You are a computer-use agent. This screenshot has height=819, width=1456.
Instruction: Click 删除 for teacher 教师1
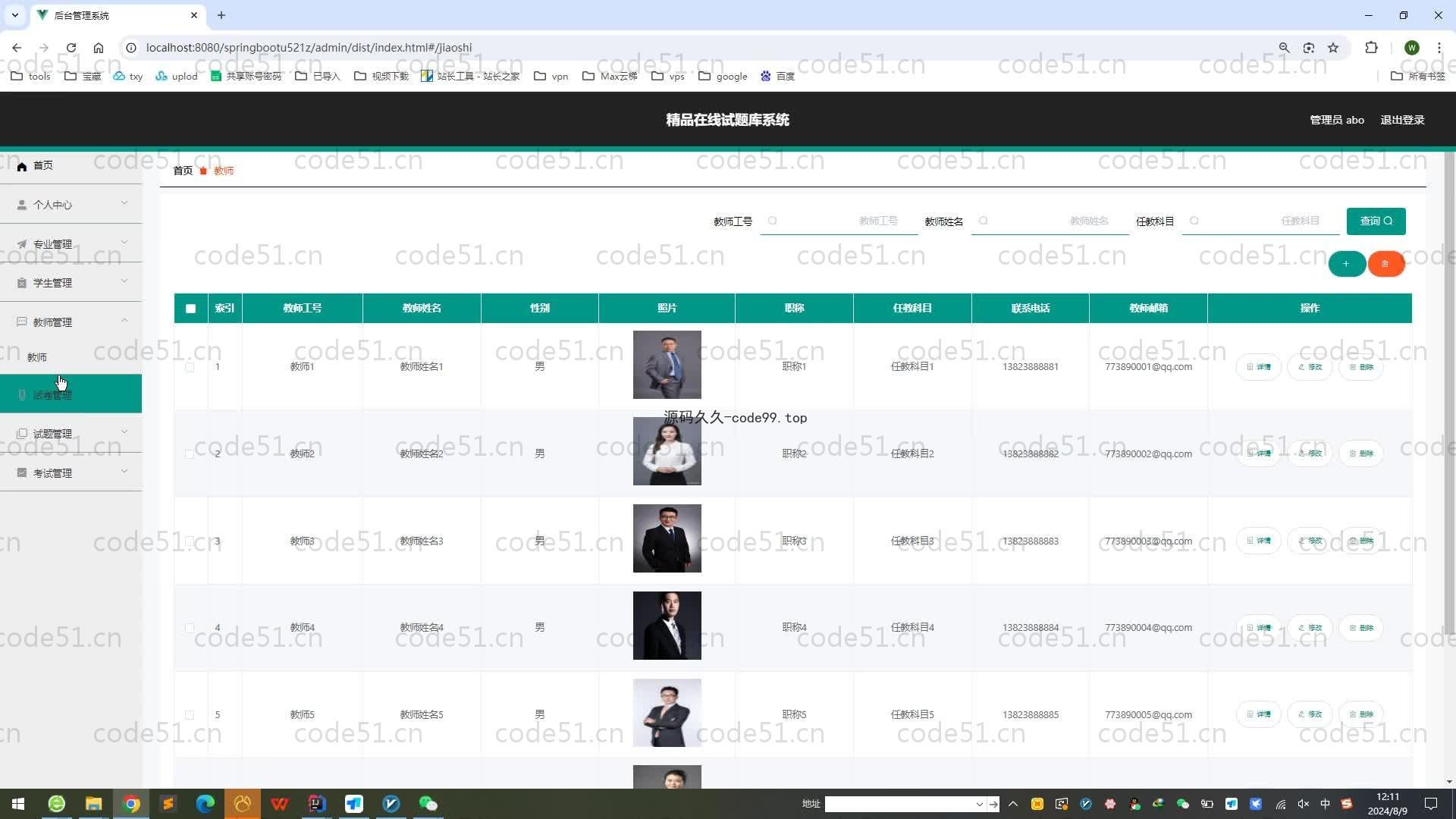coord(1361,367)
